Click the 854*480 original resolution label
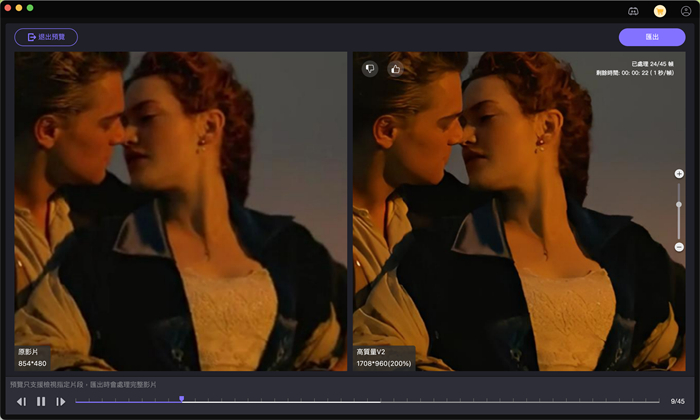Viewport: 700px width, 420px height. (x=32, y=364)
